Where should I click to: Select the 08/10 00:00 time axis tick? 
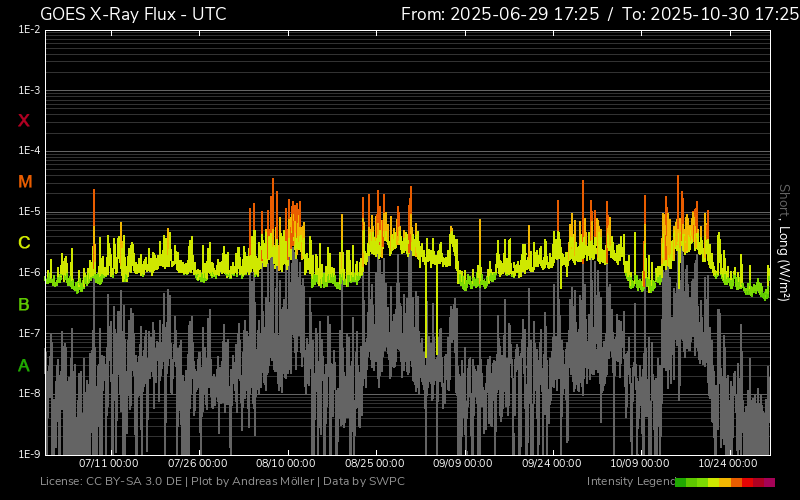tap(286, 464)
